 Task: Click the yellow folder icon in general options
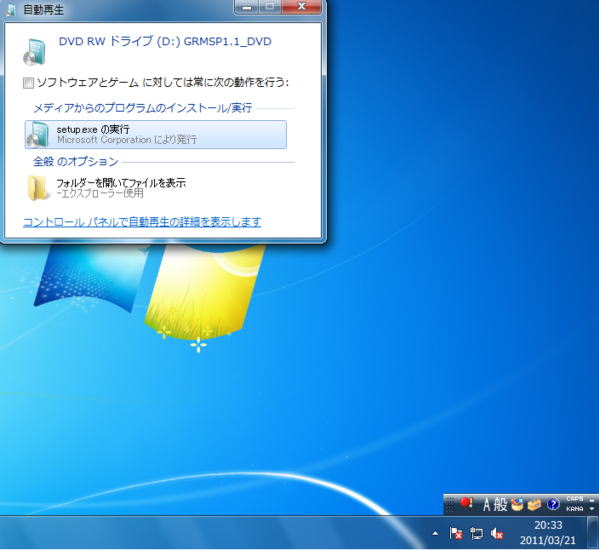(x=39, y=188)
